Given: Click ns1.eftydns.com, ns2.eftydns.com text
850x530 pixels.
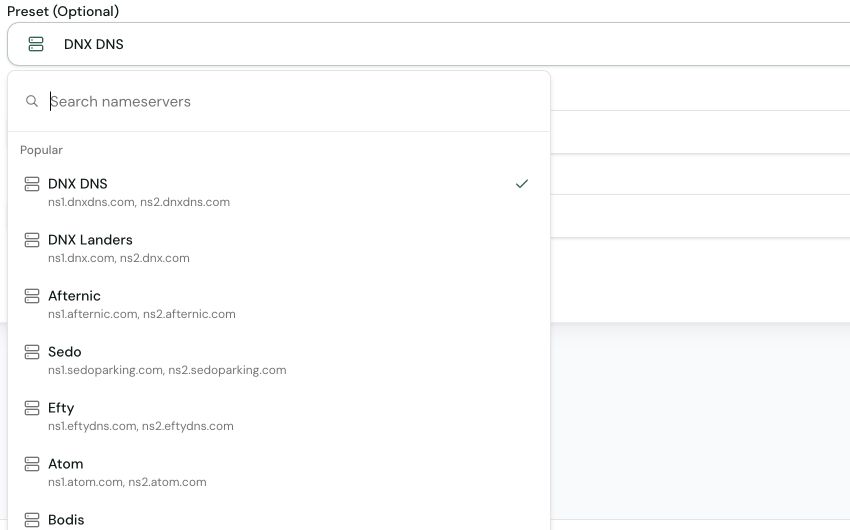Looking at the screenshot, I should point(140,426).
